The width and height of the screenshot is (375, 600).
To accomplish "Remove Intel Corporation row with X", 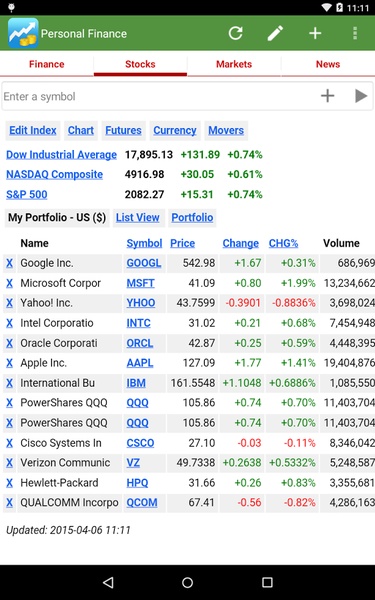I will point(9,323).
